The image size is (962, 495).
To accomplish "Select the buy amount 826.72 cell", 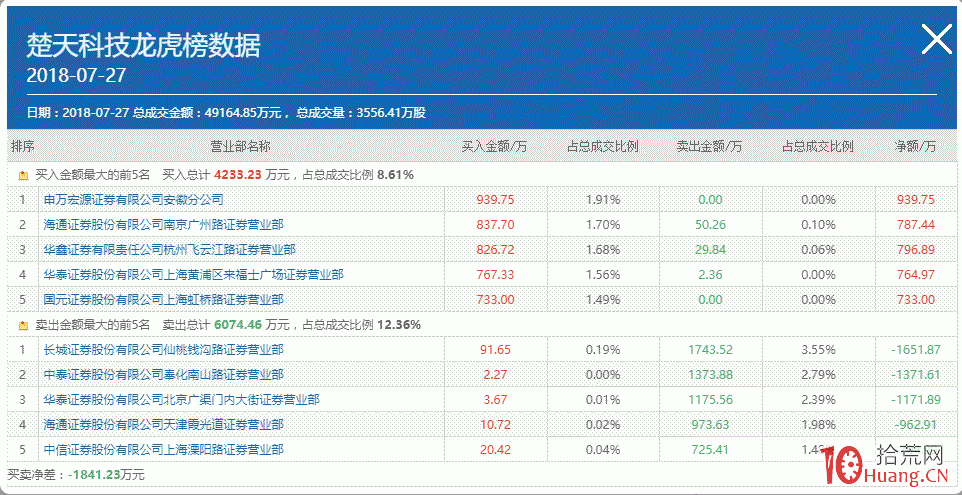I will pos(496,250).
